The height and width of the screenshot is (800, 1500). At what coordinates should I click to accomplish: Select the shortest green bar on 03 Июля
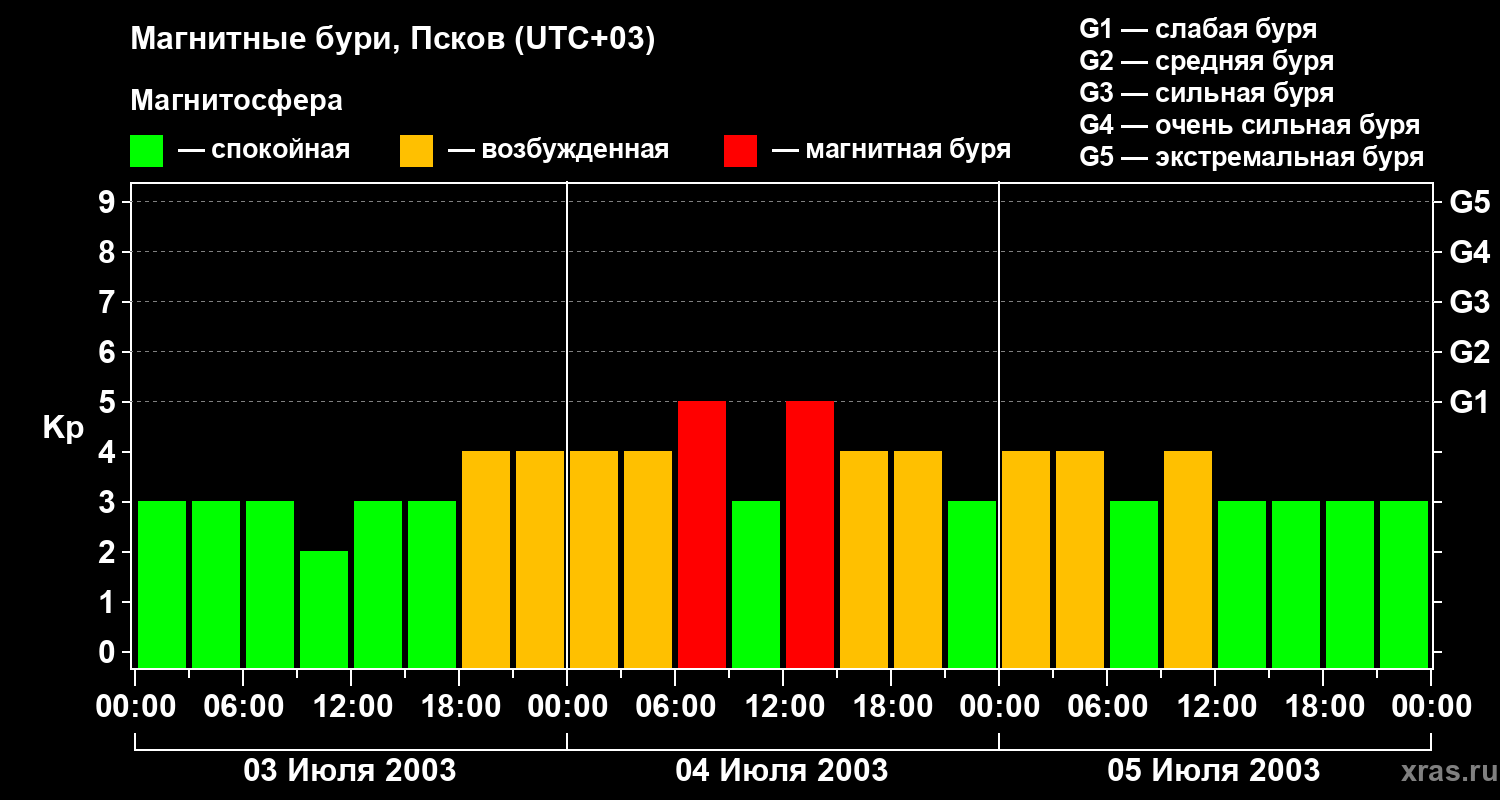tap(324, 608)
